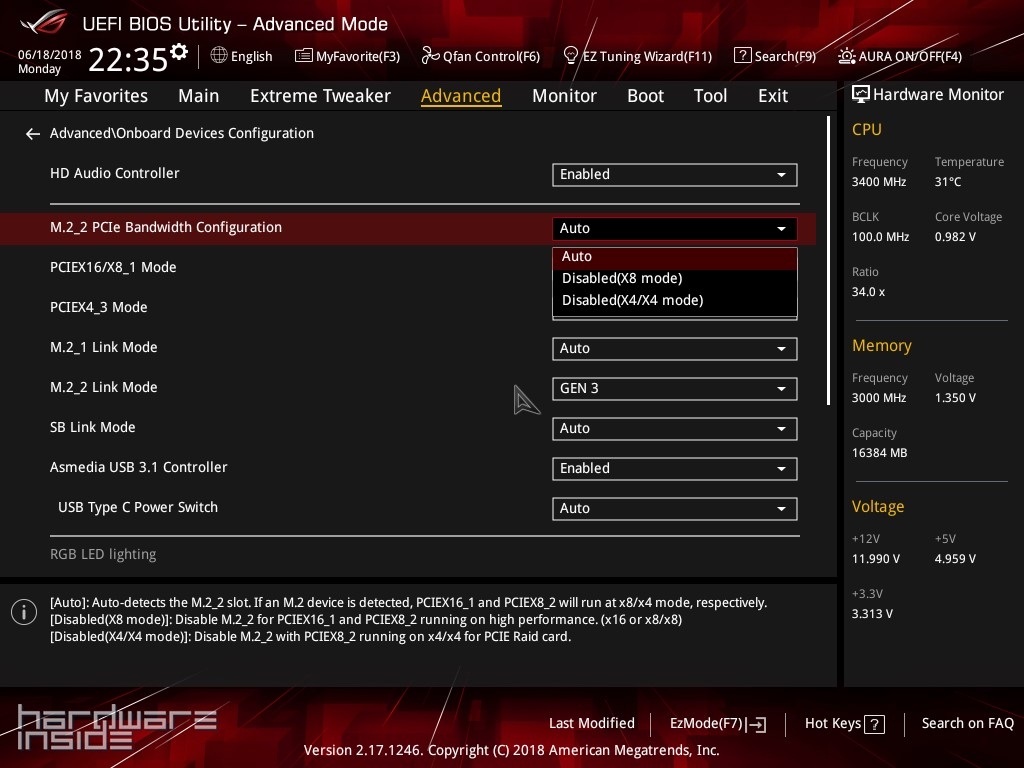This screenshot has height=768, width=1024.
Task: Click Core Voltage 0.982 V value
Action: pos(955,237)
